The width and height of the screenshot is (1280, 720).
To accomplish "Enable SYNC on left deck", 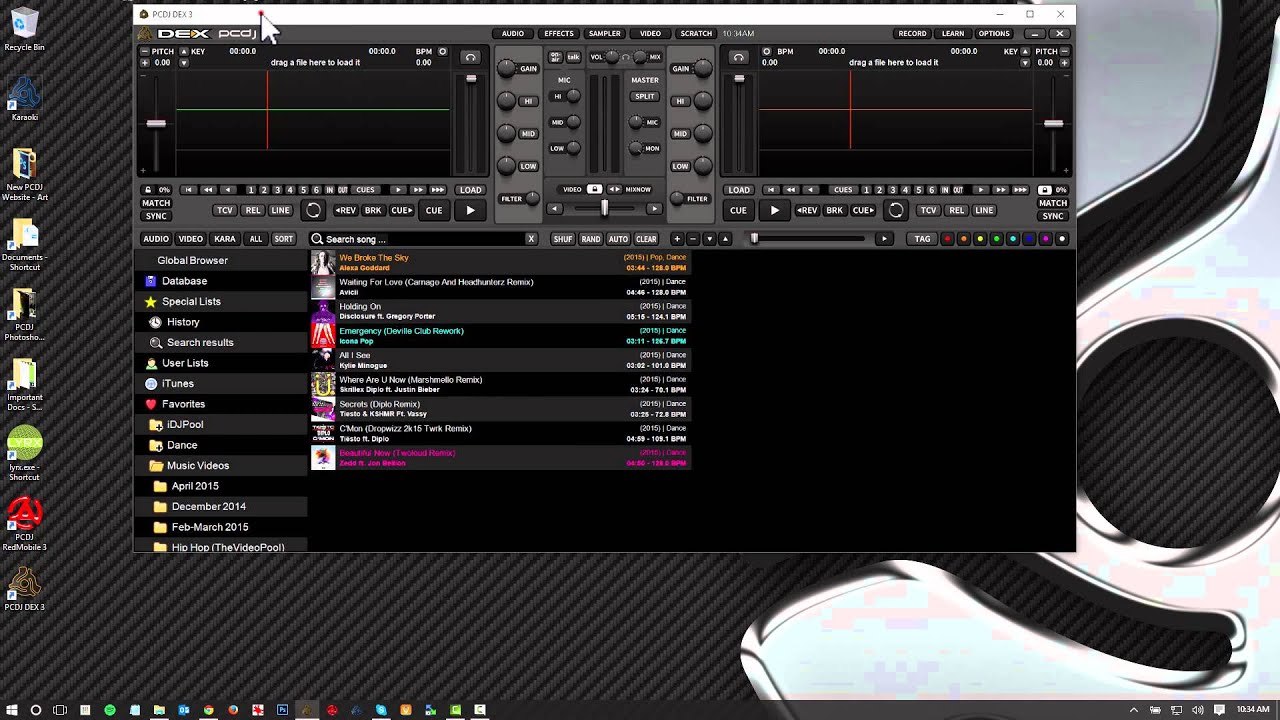I will 156,216.
